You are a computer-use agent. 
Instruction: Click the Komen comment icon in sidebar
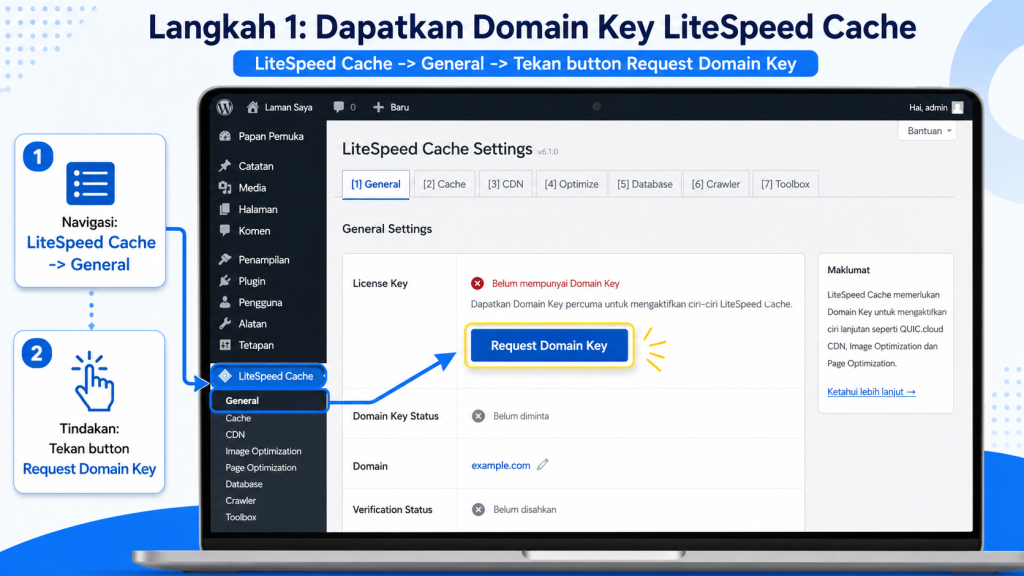(225, 231)
